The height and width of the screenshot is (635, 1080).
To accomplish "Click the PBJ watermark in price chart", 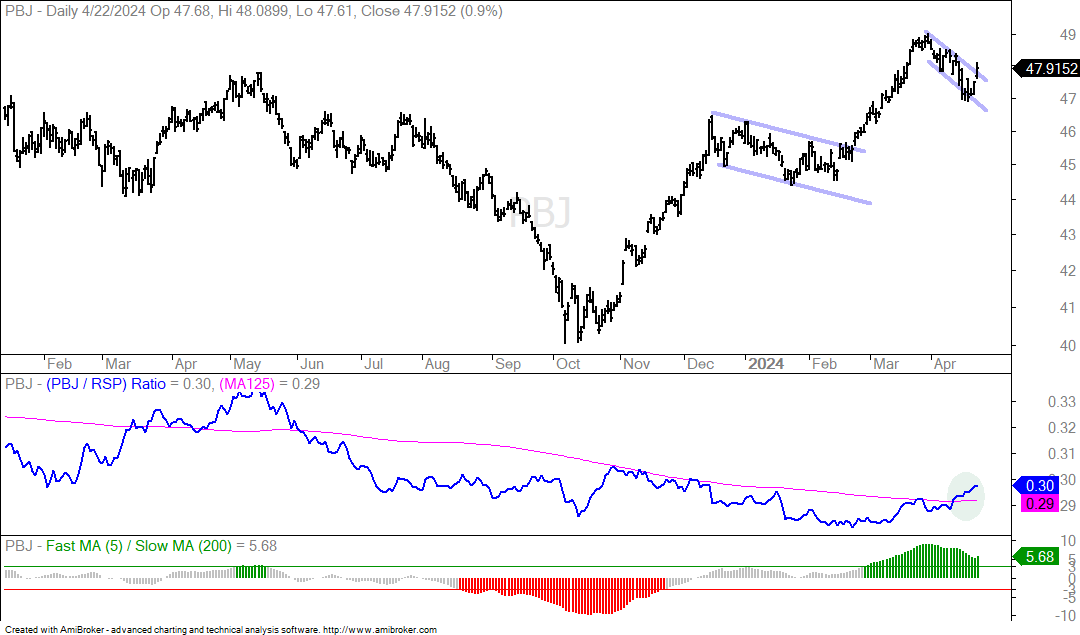I will coord(539,213).
